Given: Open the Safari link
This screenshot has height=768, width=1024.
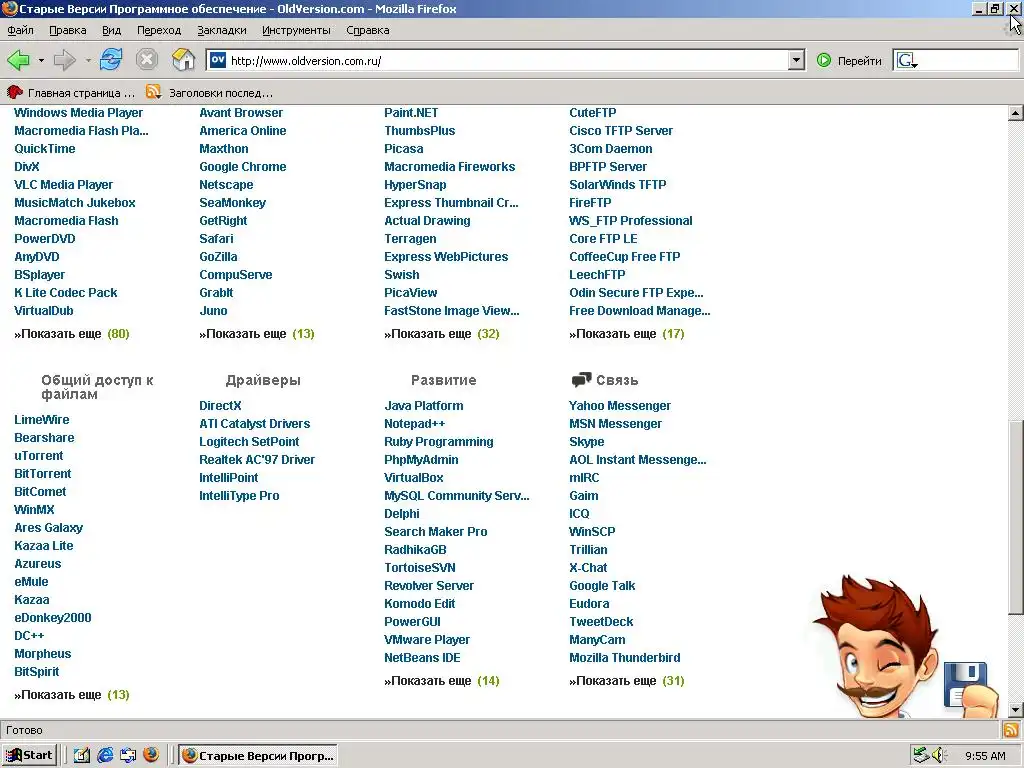Looking at the screenshot, I should point(216,238).
